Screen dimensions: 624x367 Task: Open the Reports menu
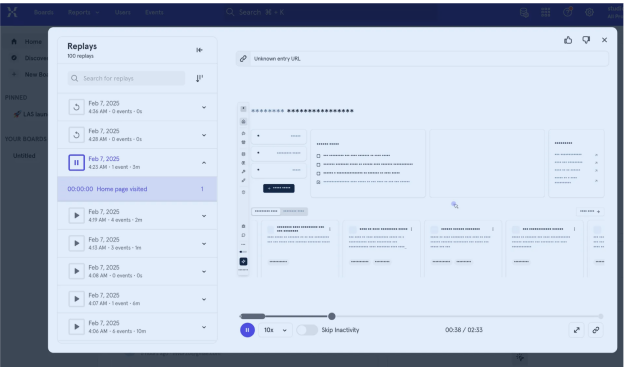pos(83,12)
